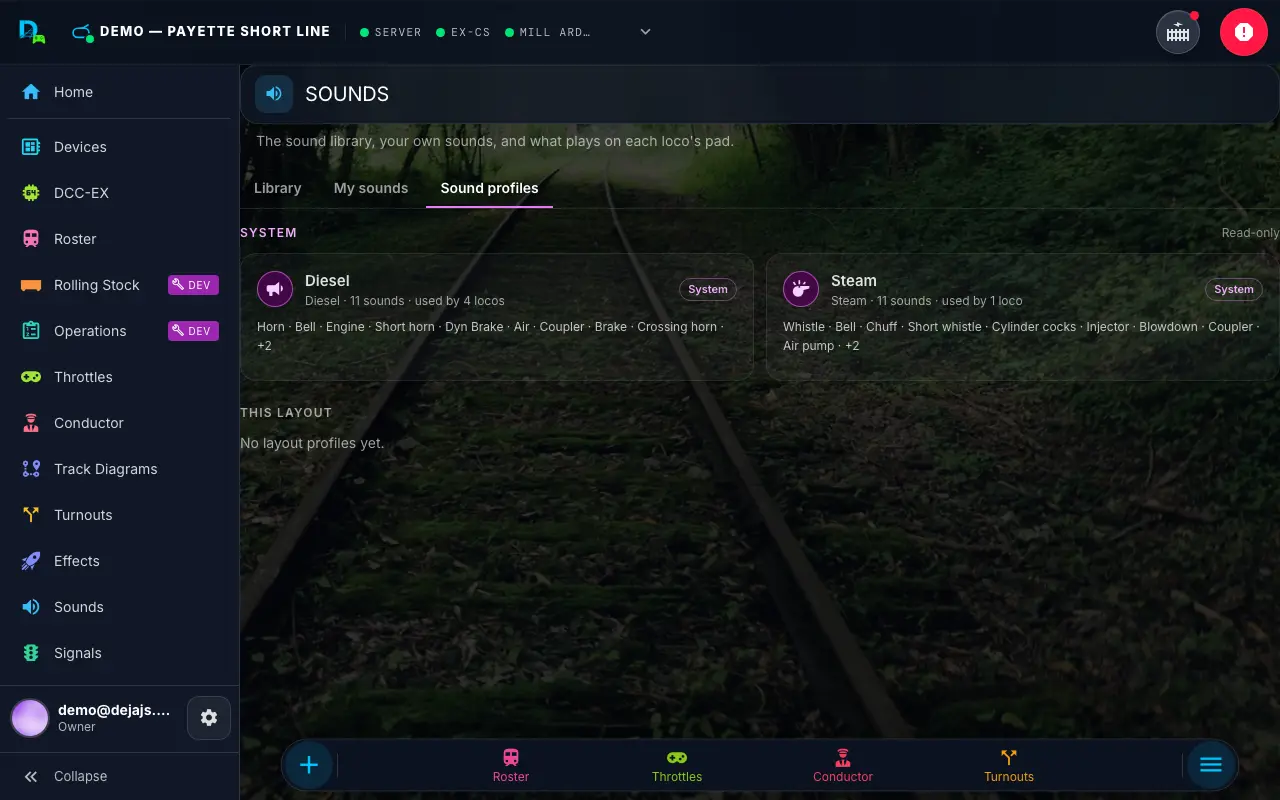The width and height of the screenshot is (1280, 800).
Task: Click the EX-CS status indicator
Action: (463, 32)
